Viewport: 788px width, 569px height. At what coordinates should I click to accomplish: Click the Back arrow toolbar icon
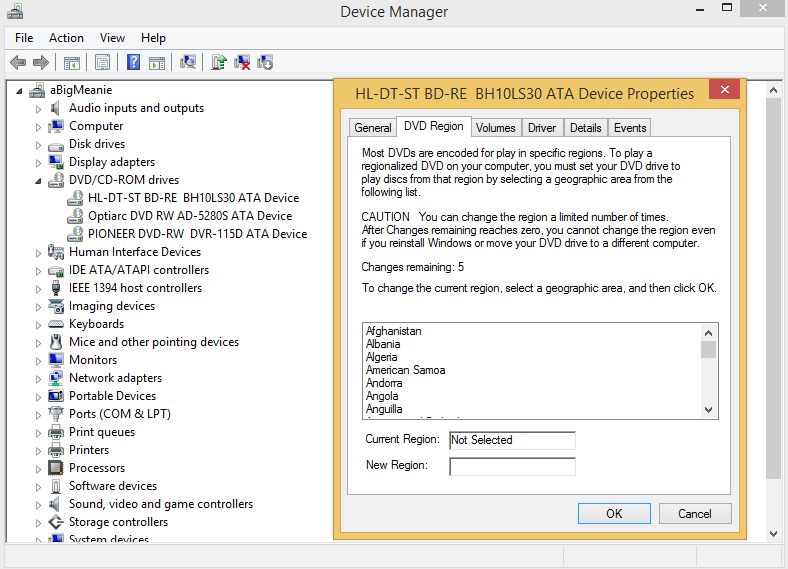(x=18, y=62)
